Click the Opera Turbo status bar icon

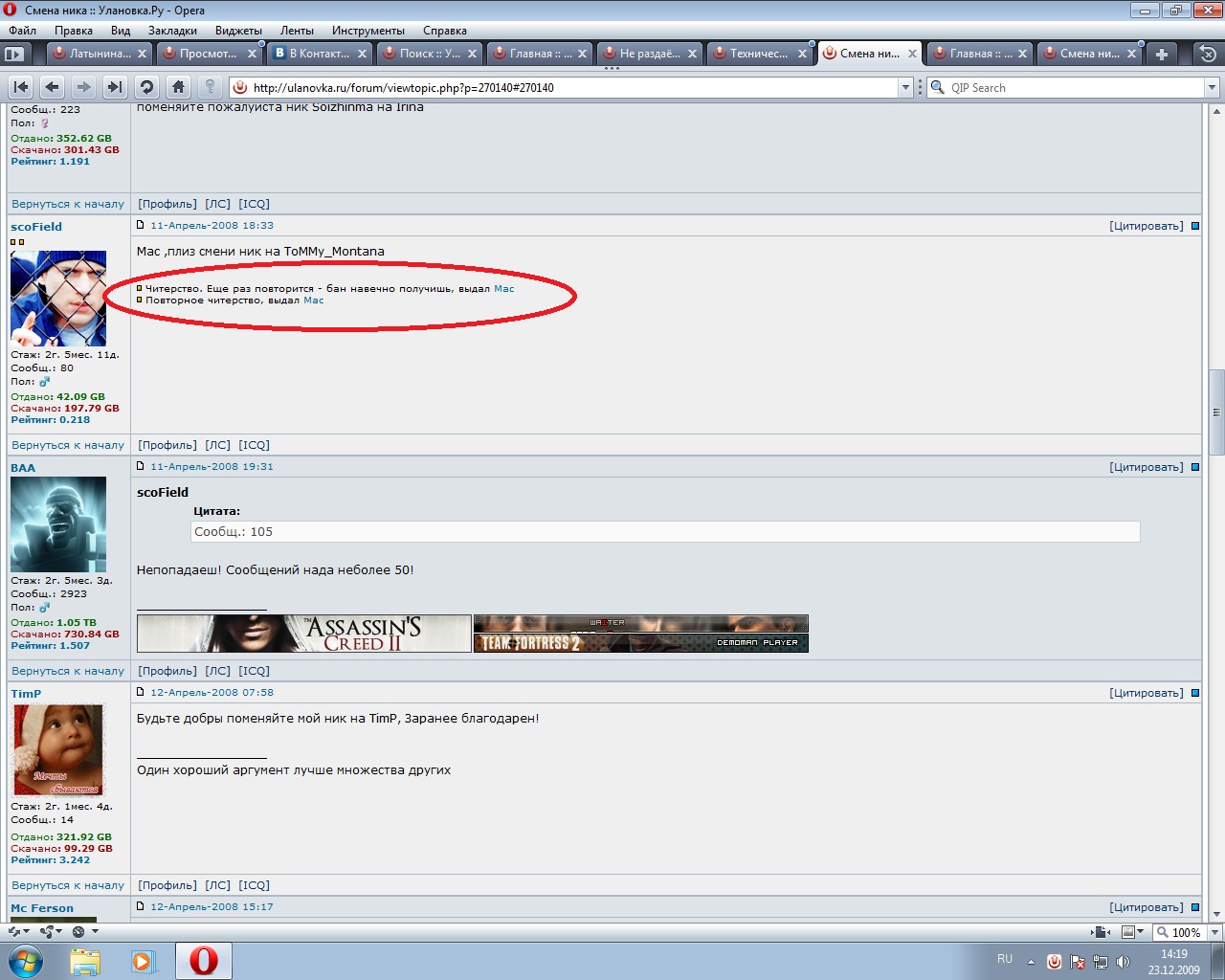point(82,931)
